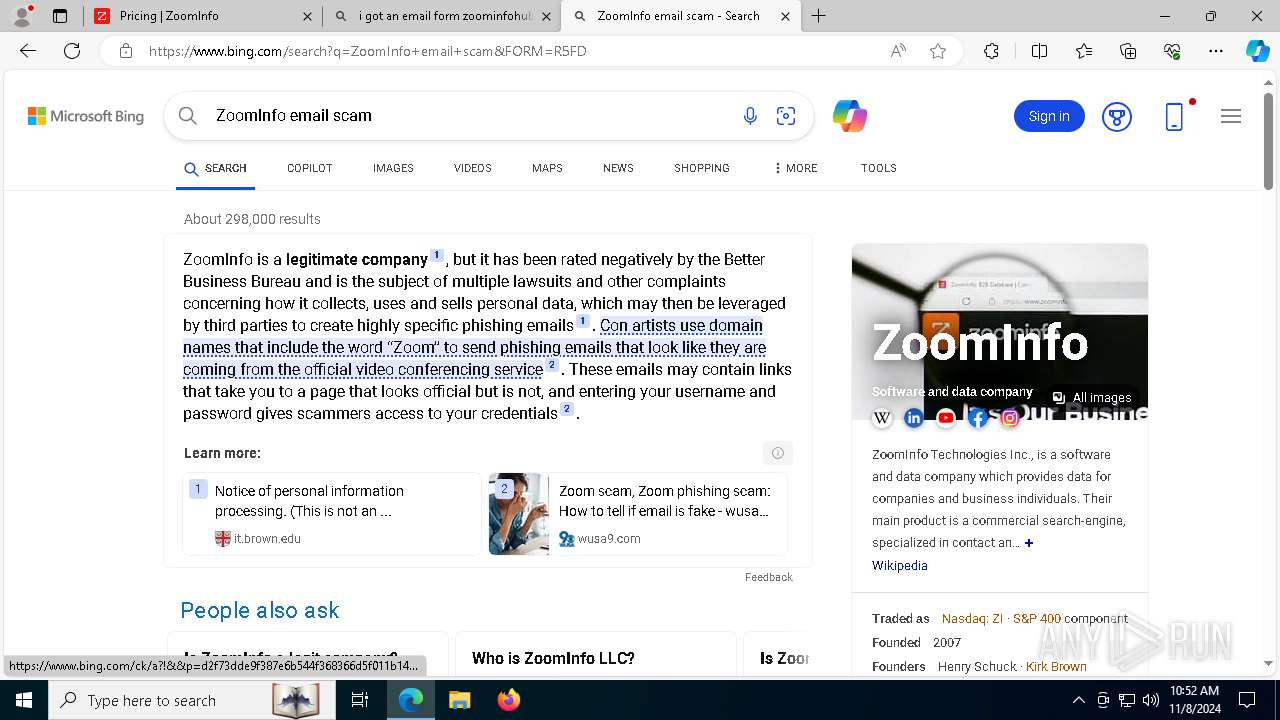Add page to favorites star icon
The height and width of the screenshot is (720, 1280).
(938, 51)
